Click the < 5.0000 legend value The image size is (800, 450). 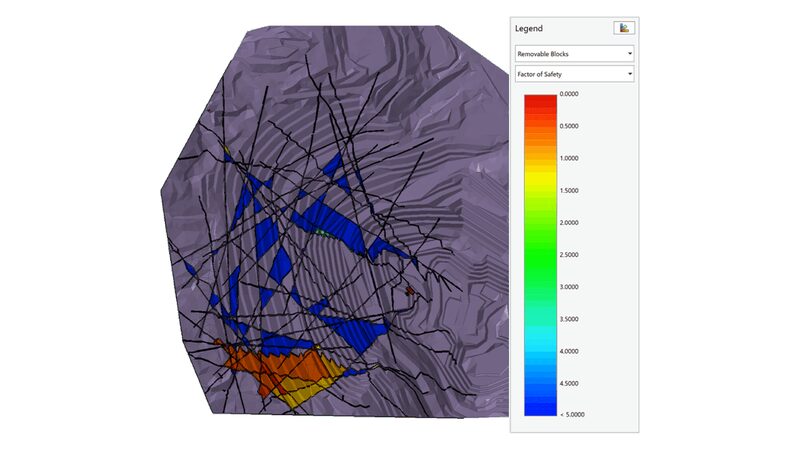pos(572,415)
